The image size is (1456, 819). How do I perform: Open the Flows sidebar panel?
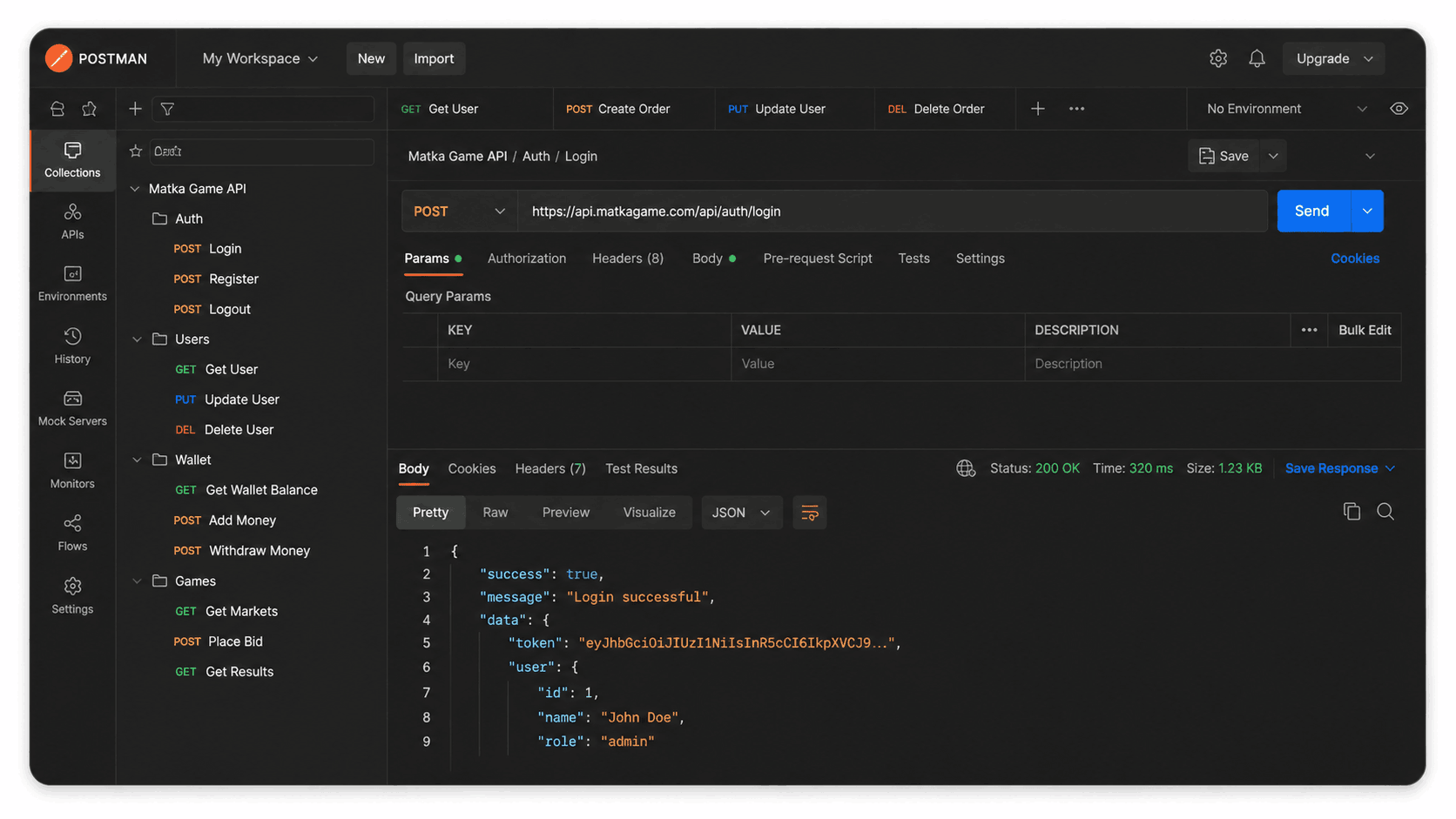click(72, 534)
